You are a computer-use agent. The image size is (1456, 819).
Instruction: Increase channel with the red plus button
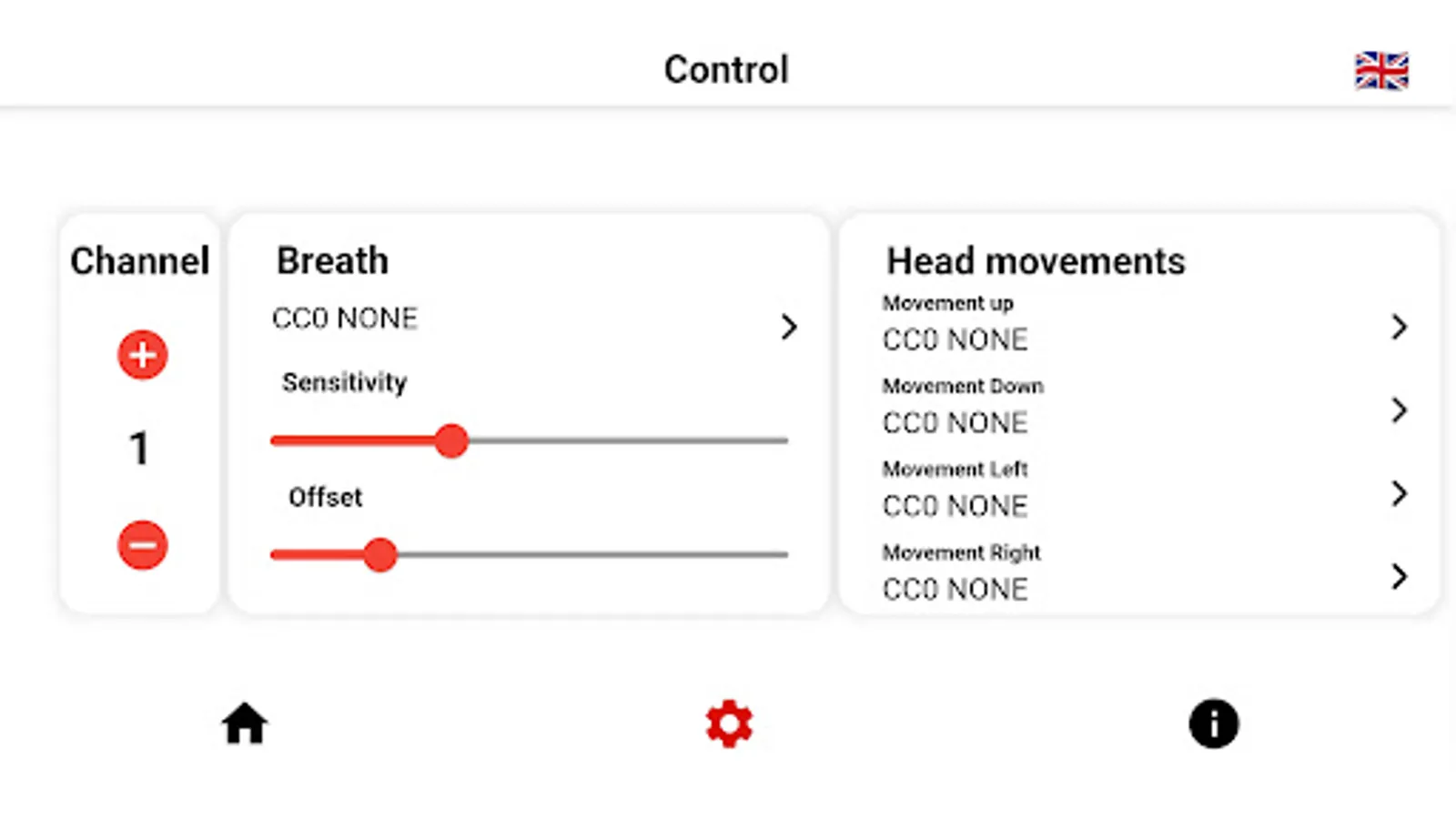point(143,355)
